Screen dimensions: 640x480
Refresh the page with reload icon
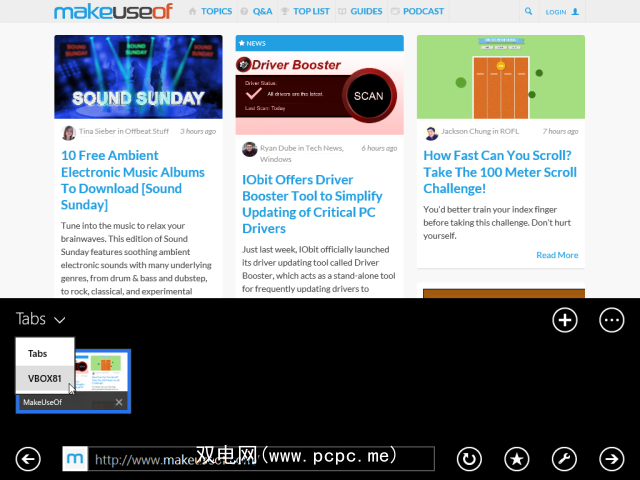pyautogui.click(x=469, y=459)
